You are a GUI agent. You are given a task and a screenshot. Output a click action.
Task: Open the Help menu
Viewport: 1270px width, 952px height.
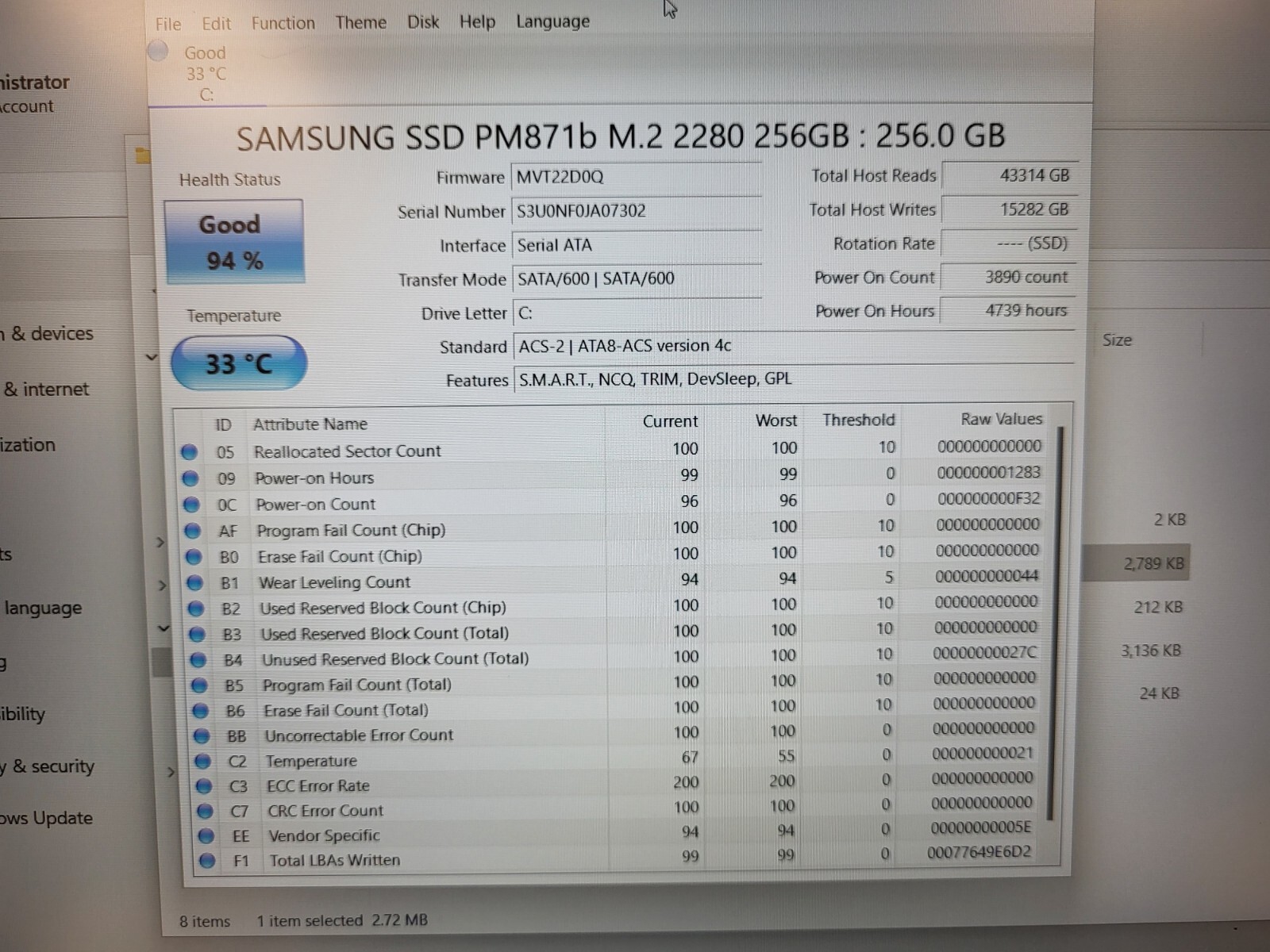tap(477, 21)
